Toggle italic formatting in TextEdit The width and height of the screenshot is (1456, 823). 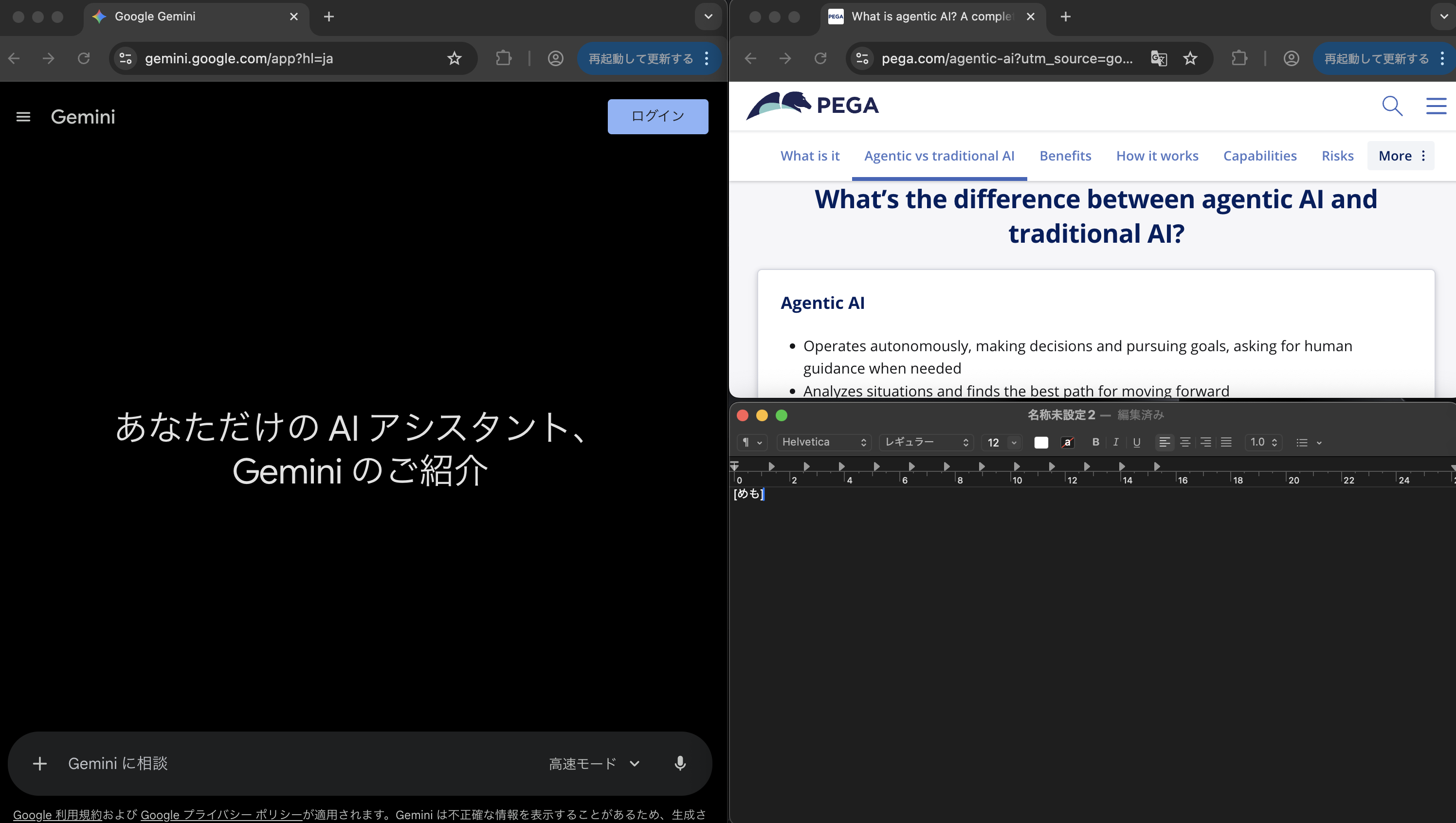click(1116, 443)
